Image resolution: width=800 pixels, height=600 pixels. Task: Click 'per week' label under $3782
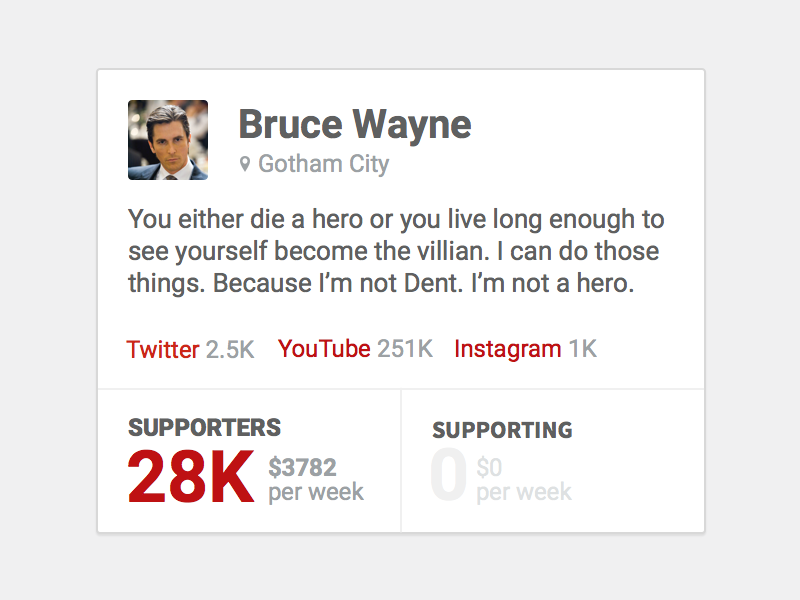[x=316, y=492]
